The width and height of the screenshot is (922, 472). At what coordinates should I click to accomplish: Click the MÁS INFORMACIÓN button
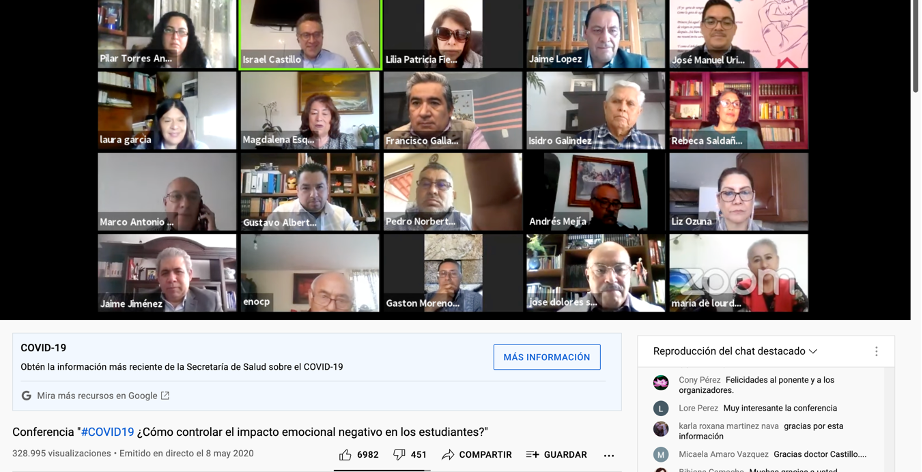point(547,357)
